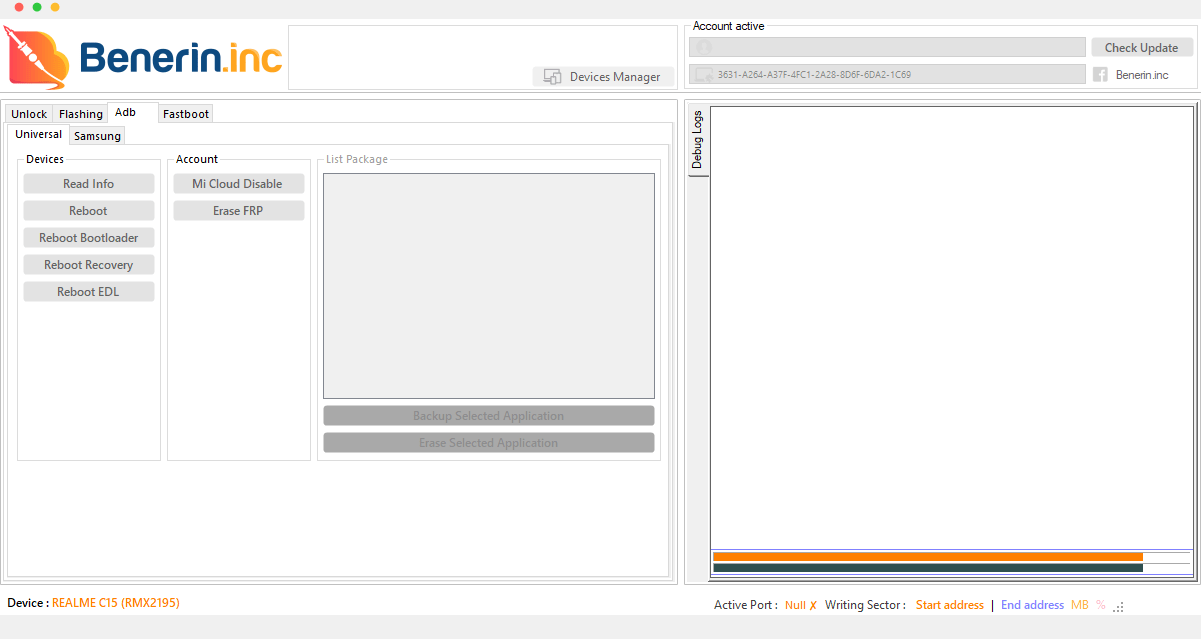Open the Start address link
The height and width of the screenshot is (639, 1201).
coord(949,604)
